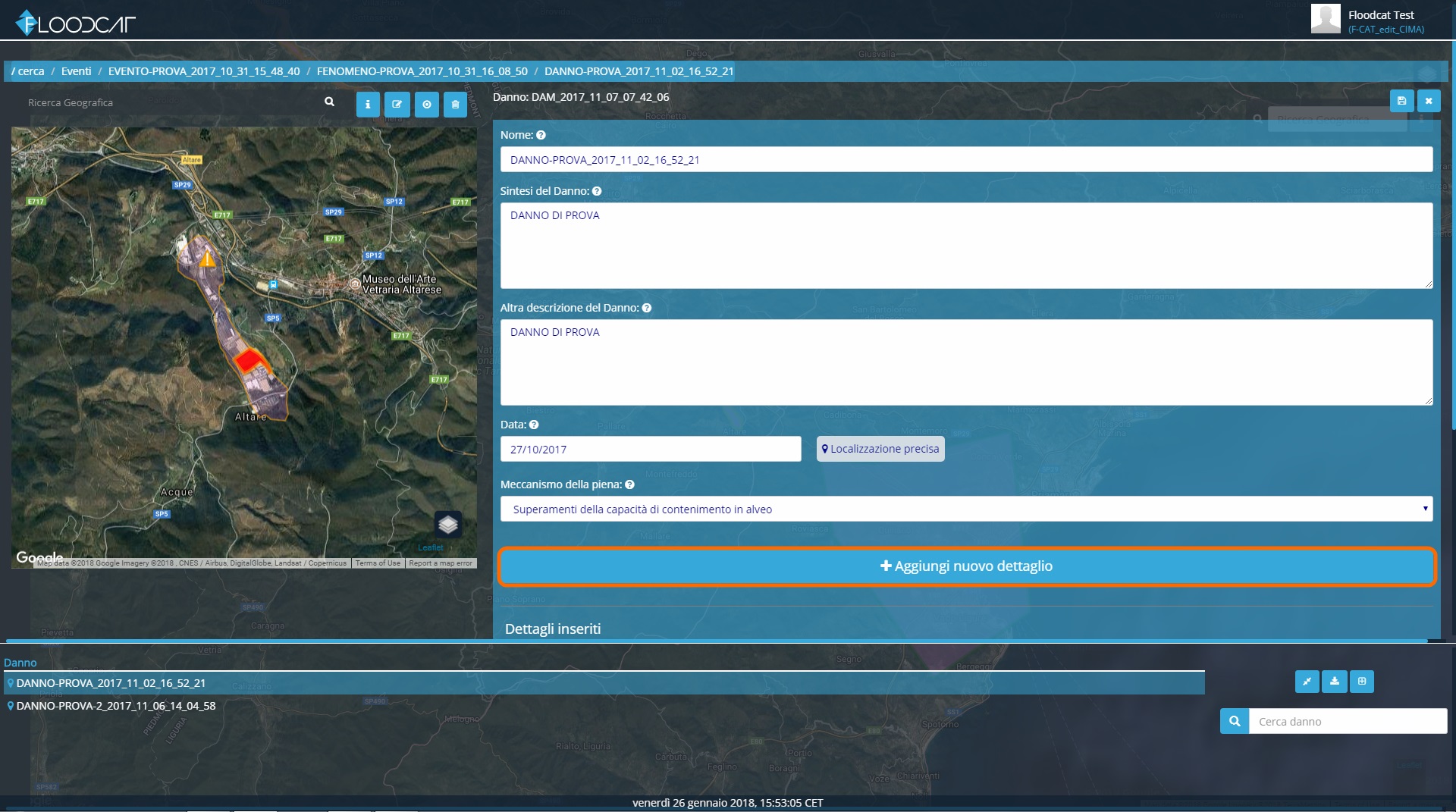Click the help icon beside Sintesi del Danno

597,191
